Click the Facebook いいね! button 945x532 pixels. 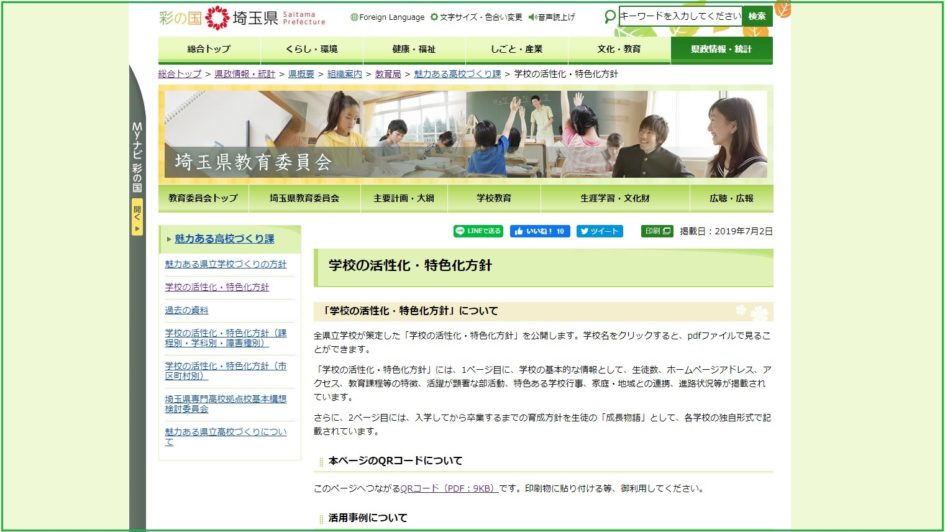point(539,231)
